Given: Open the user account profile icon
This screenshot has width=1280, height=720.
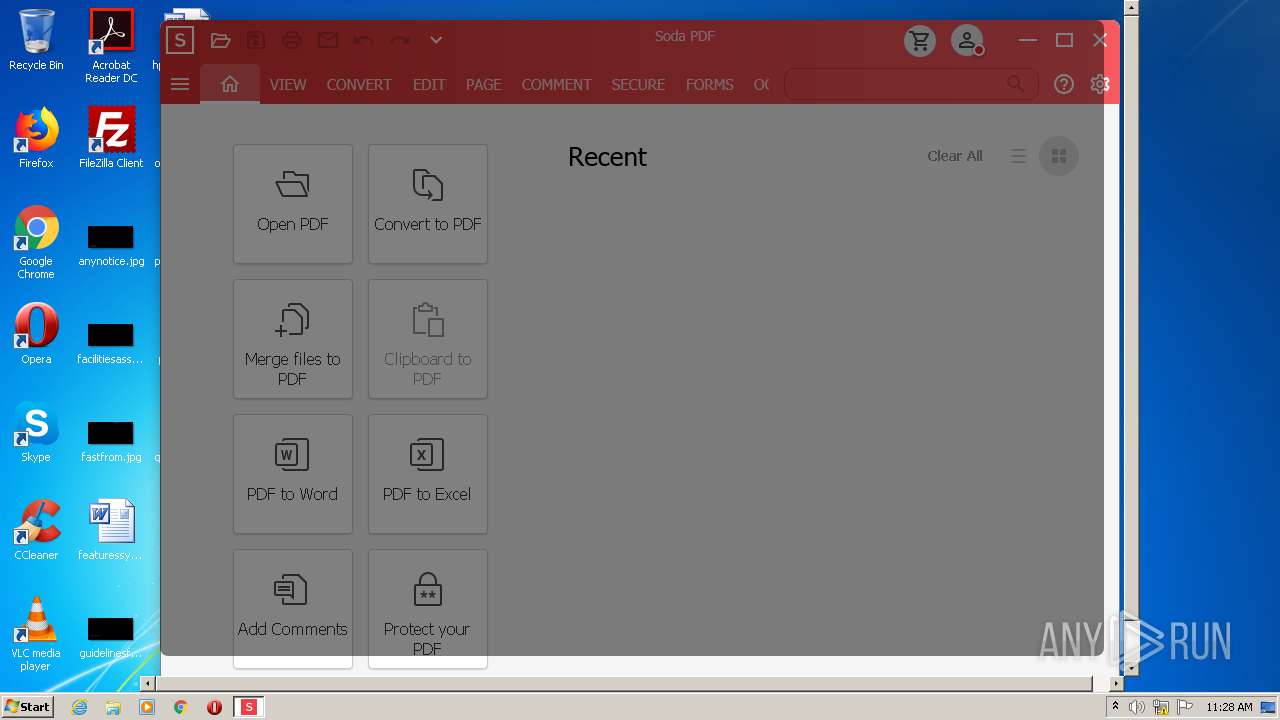Looking at the screenshot, I should coord(967,40).
